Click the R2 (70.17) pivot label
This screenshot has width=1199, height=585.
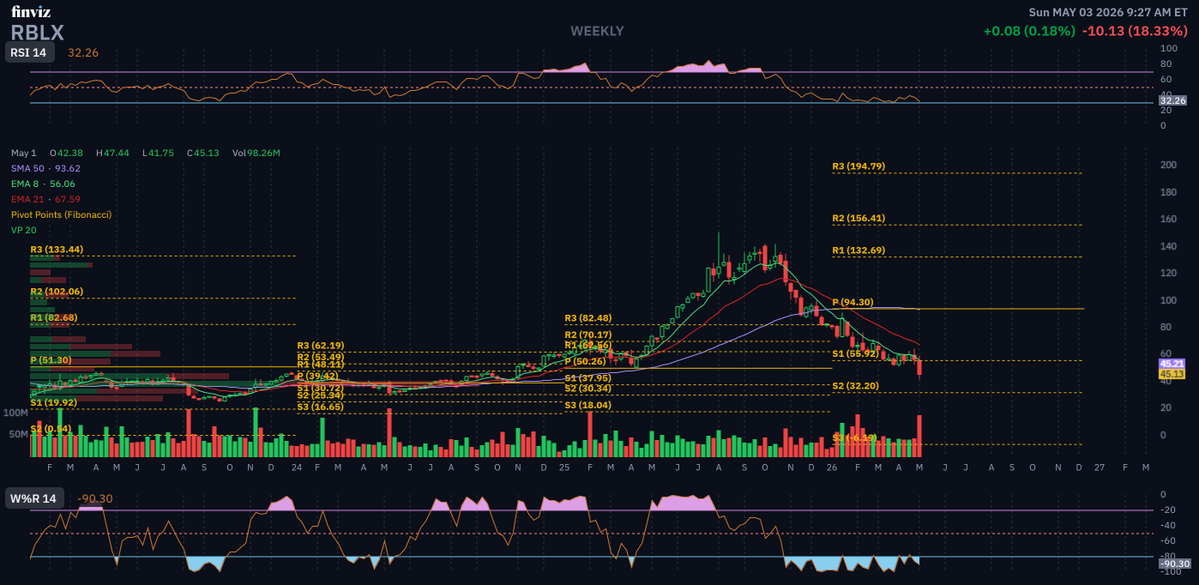pyautogui.click(x=589, y=335)
